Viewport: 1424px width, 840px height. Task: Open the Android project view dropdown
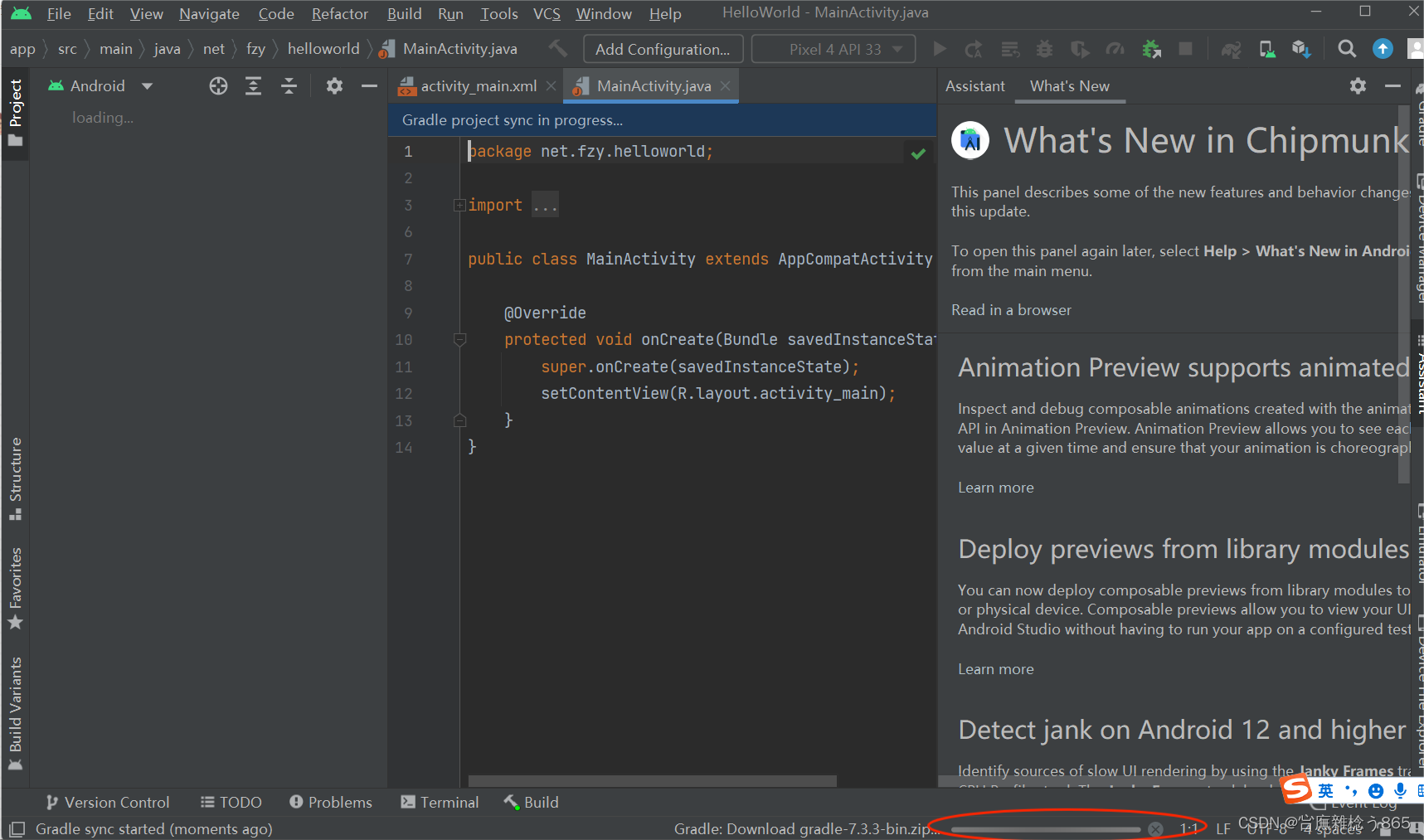tap(100, 85)
